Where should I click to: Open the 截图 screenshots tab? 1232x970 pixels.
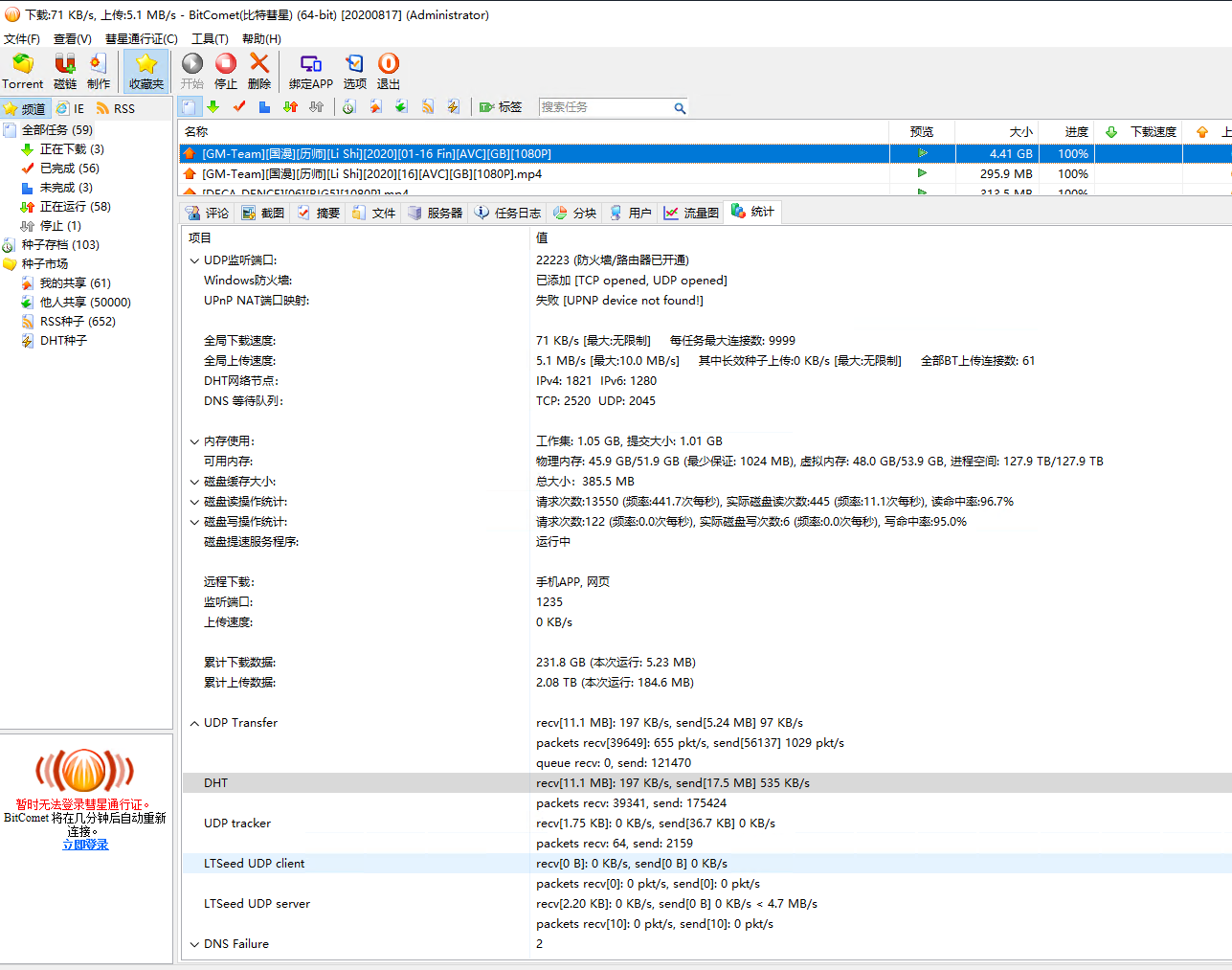pyautogui.click(x=263, y=213)
